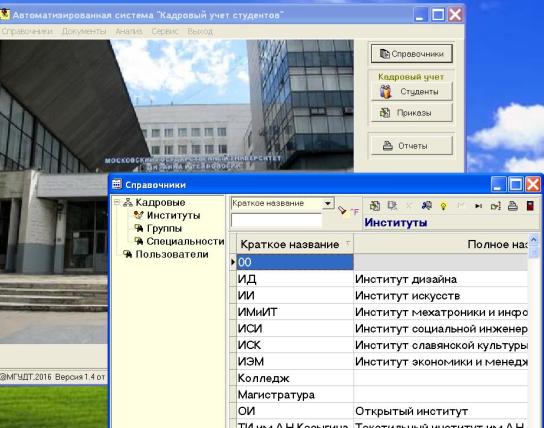This screenshot has width=544, height=428.
Task: Select Специальности in the tree
Action: 185,241
